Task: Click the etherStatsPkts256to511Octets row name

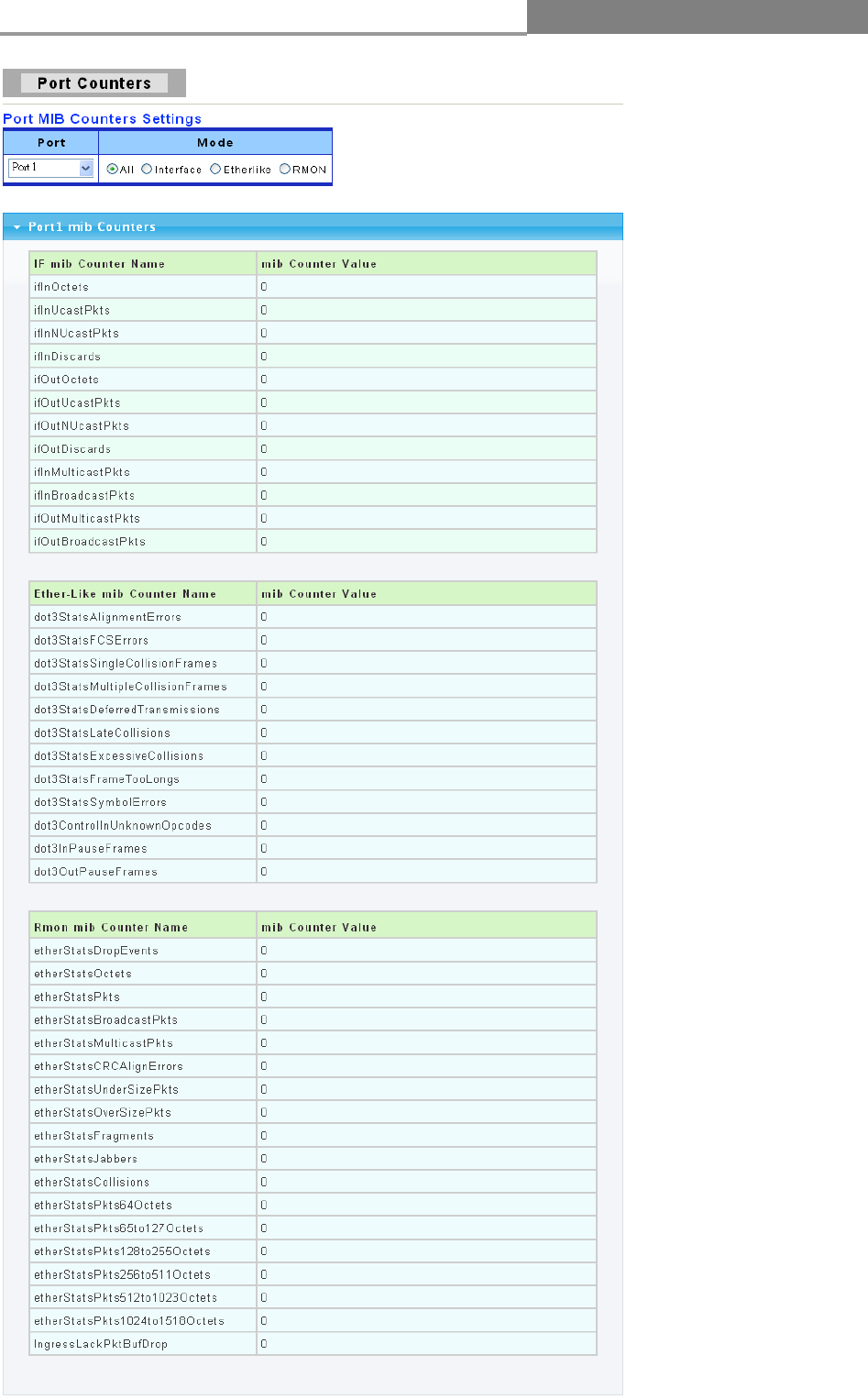Action: click(x=122, y=1274)
